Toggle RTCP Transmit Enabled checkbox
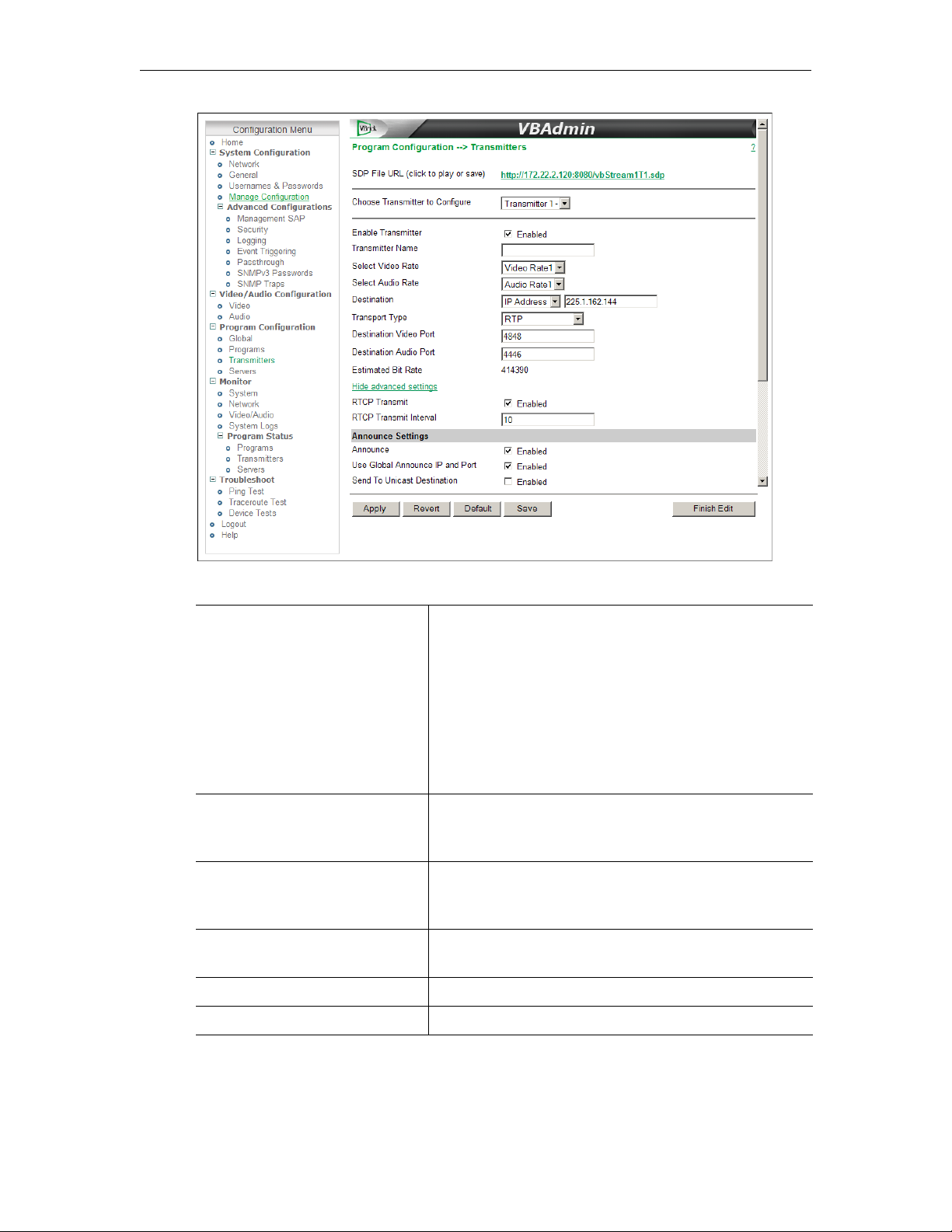 (x=507, y=403)
